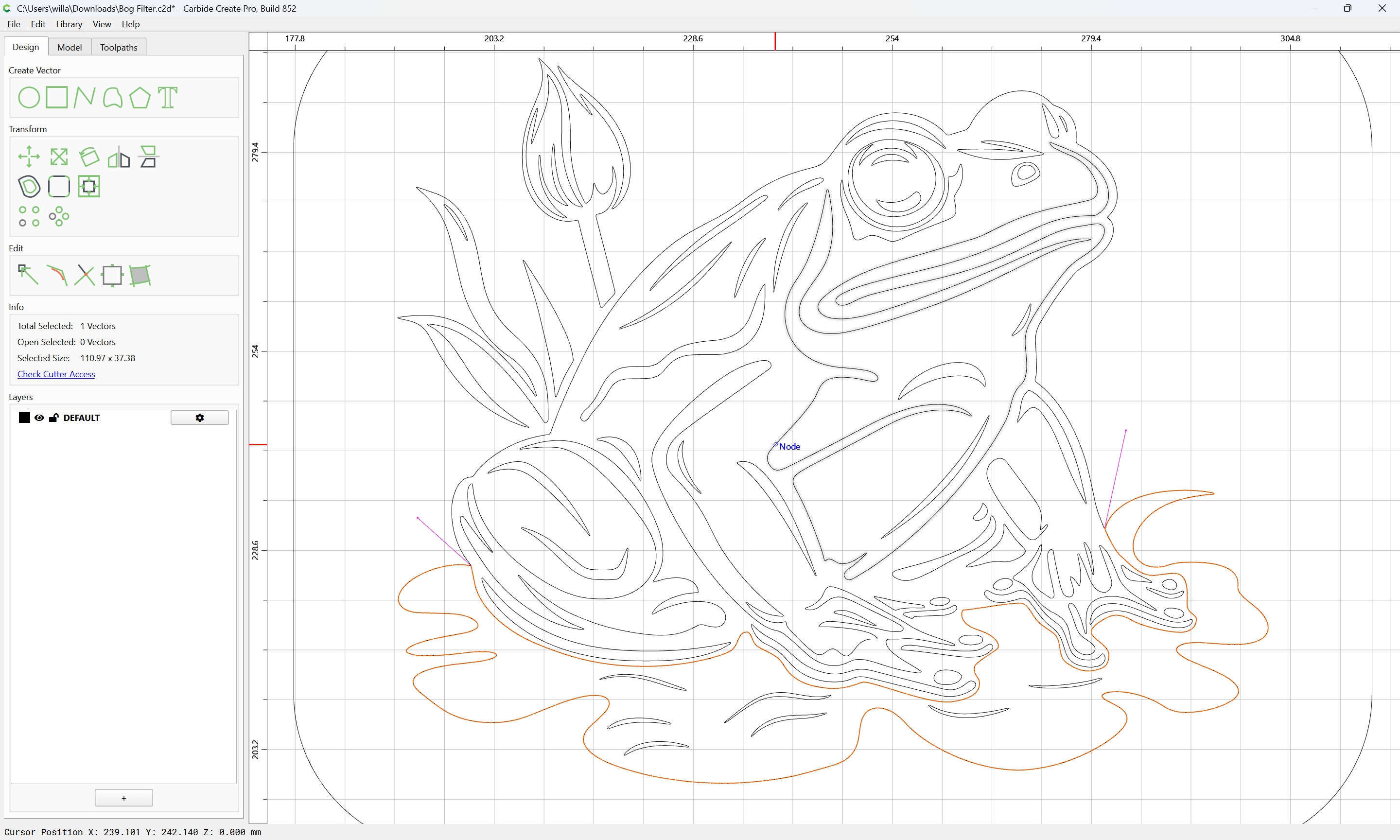Activate the shaded-rectangle edit tool
1400x840 pixels.
(140, 275)
